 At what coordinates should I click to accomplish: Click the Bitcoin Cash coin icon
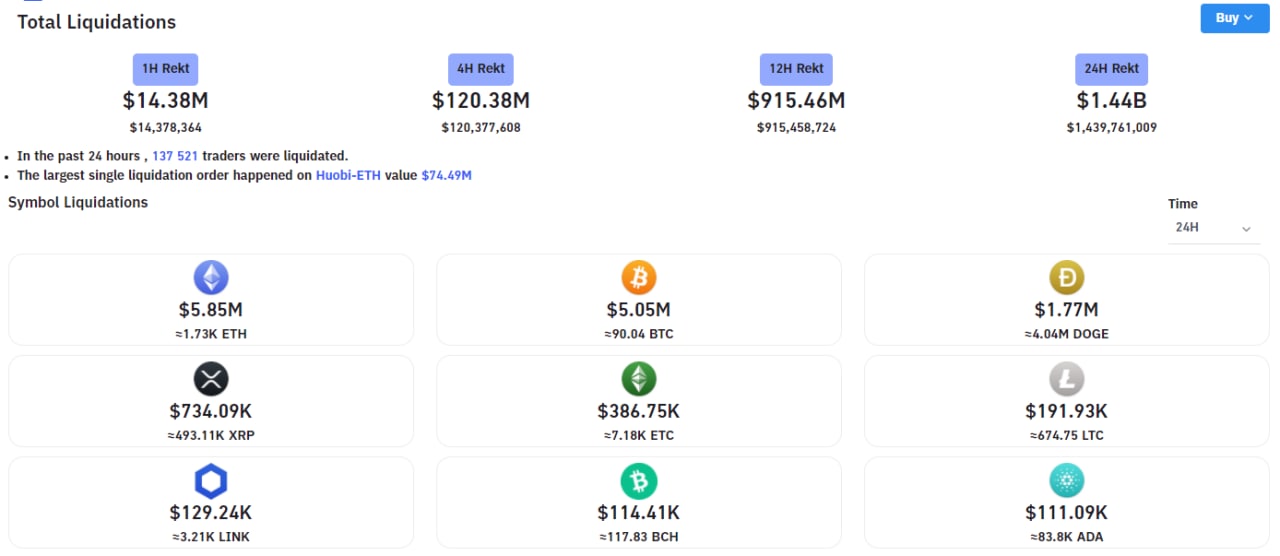tap(638, 481)
